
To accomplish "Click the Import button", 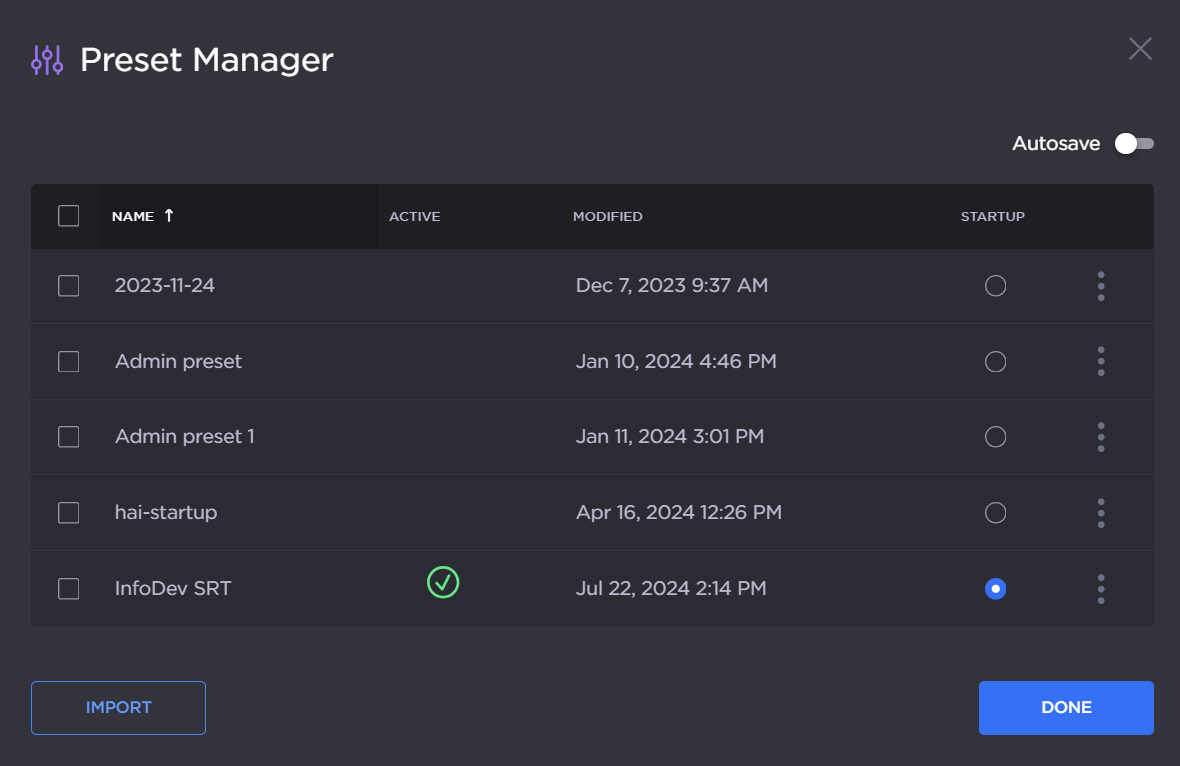I will pyautogui.click(x=118, y=708).
